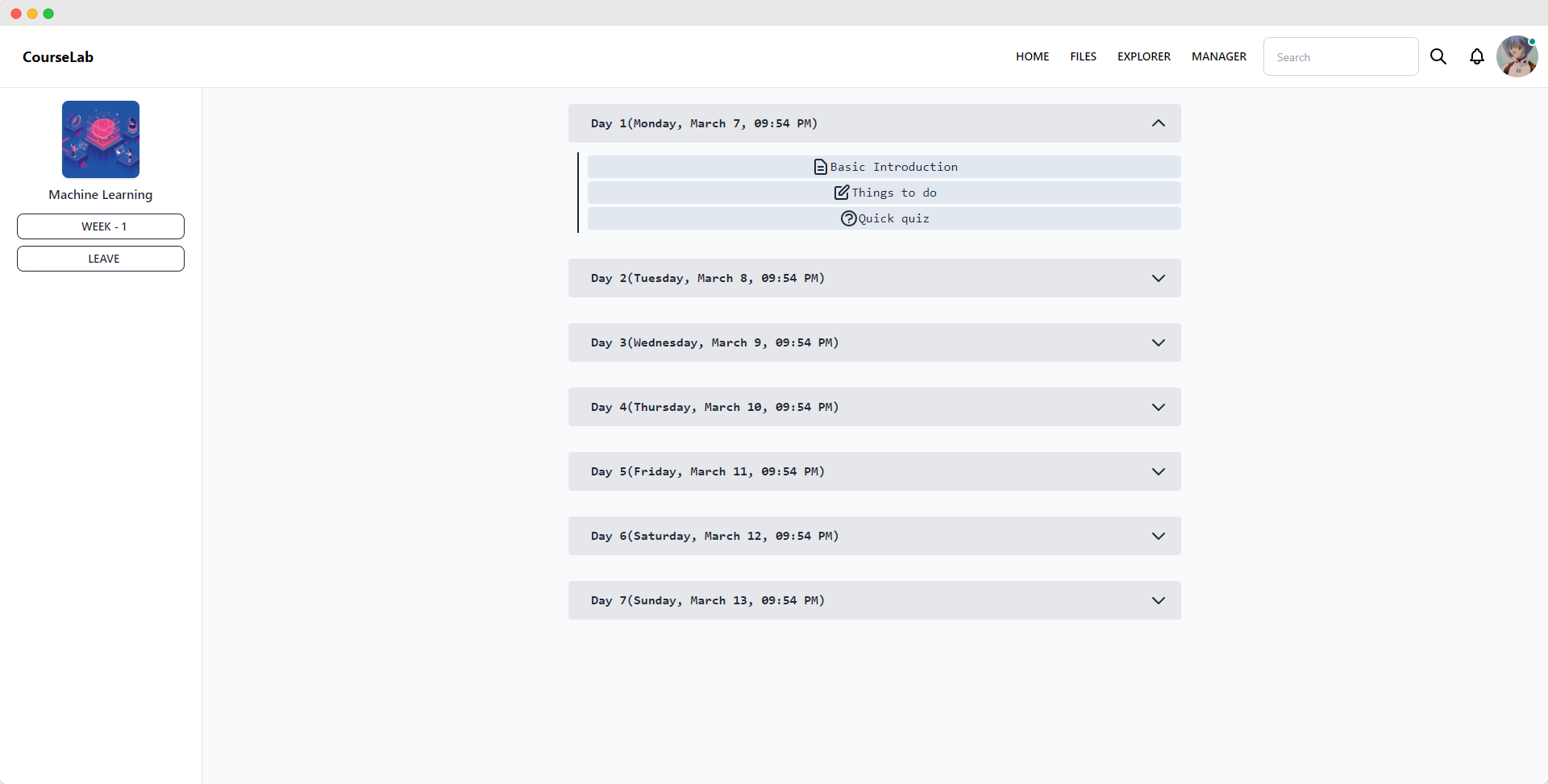
Task: Click Day 2 Tuesday March 8 header text
Action: click(707, 278)
